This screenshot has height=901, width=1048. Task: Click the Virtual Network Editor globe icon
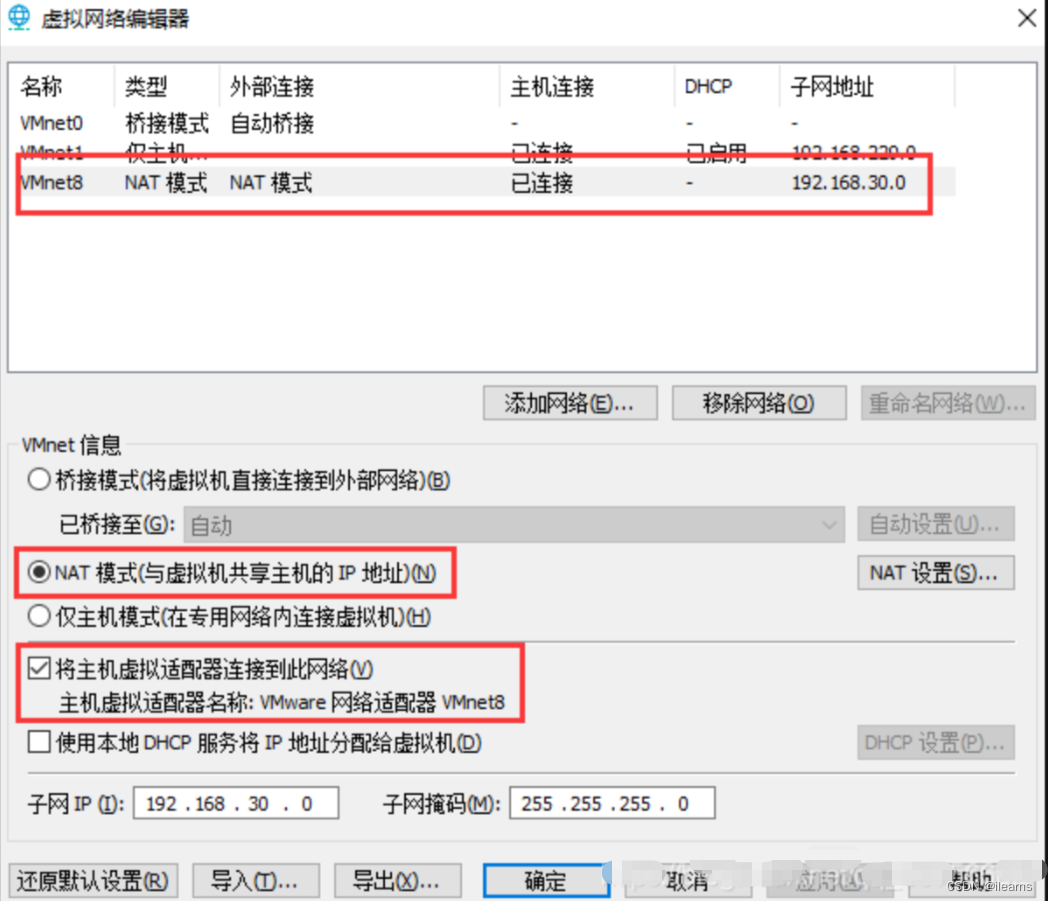point(19,17)
